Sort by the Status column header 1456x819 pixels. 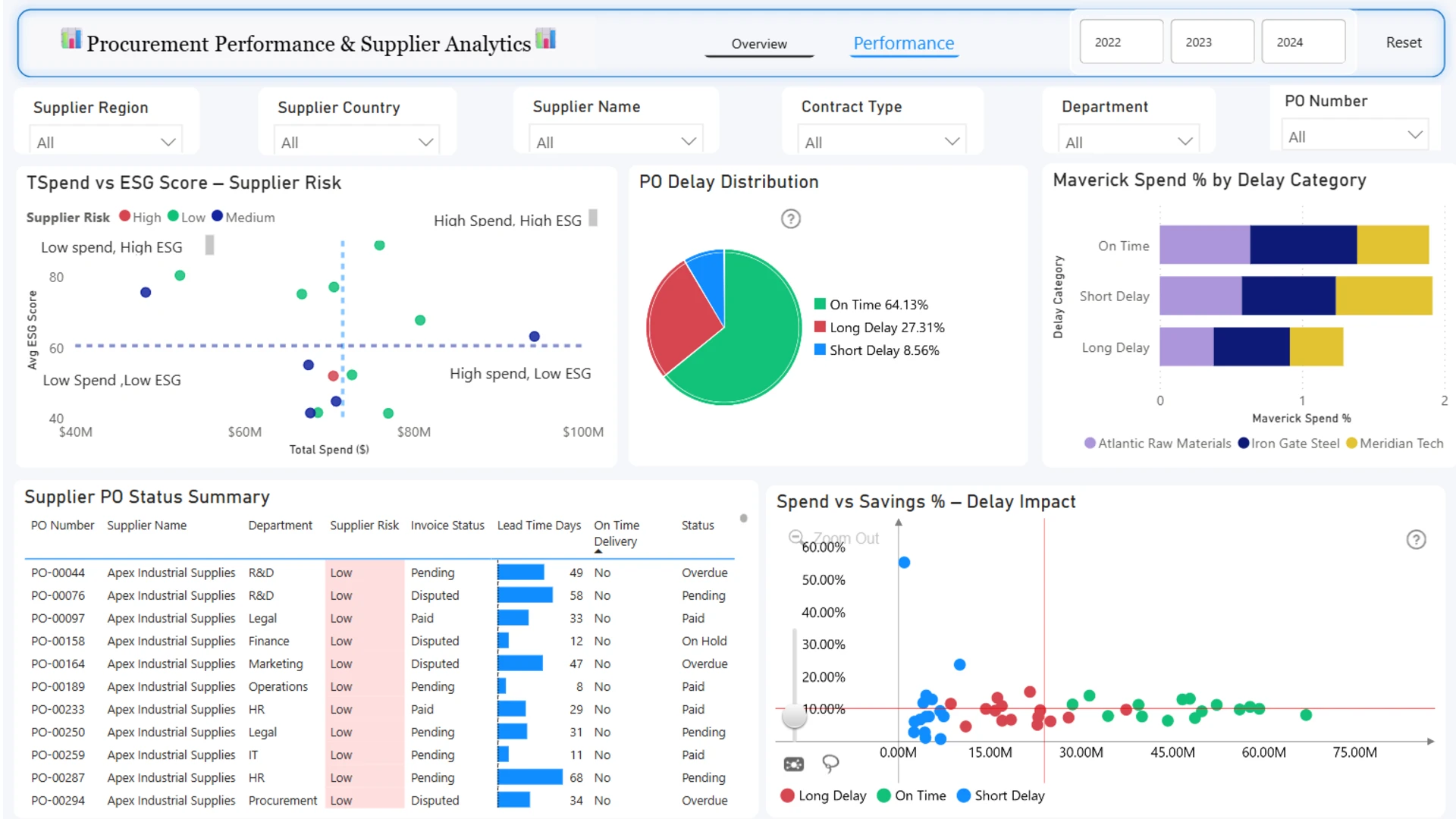coord(698,526)
